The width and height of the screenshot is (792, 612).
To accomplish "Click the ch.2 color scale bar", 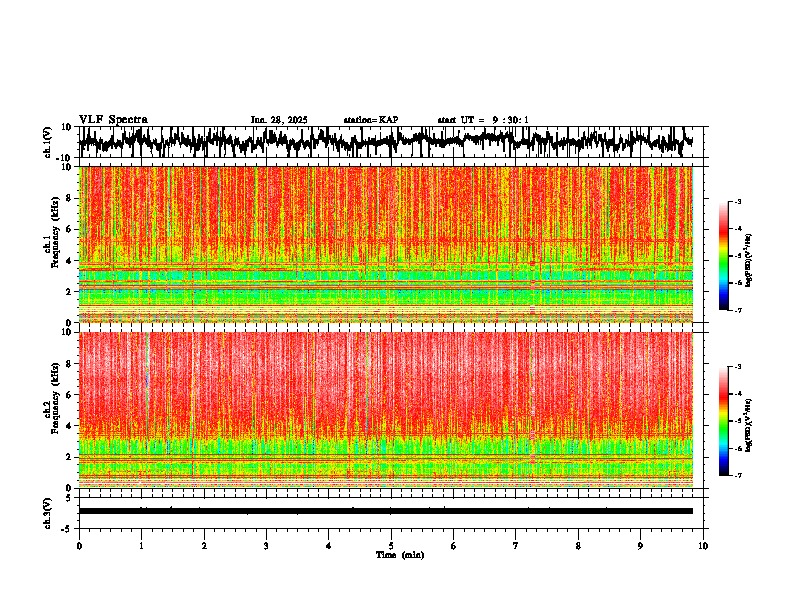I will click(723, 421).
